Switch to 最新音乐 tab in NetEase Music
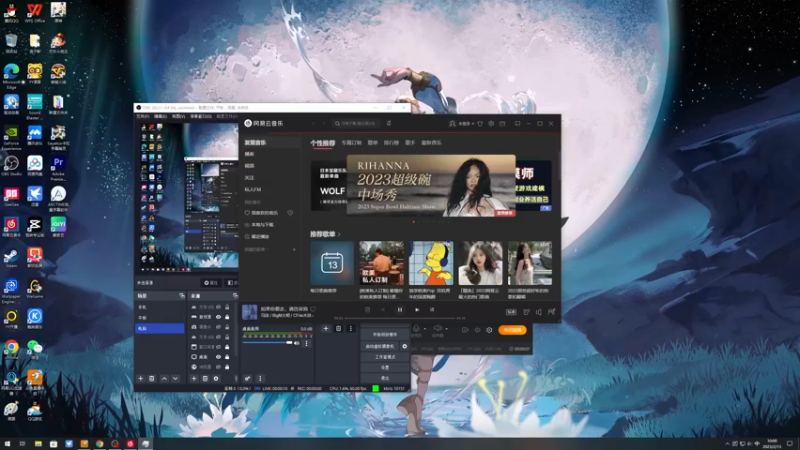This screenshot has height=450, width=800. point(431,143)
